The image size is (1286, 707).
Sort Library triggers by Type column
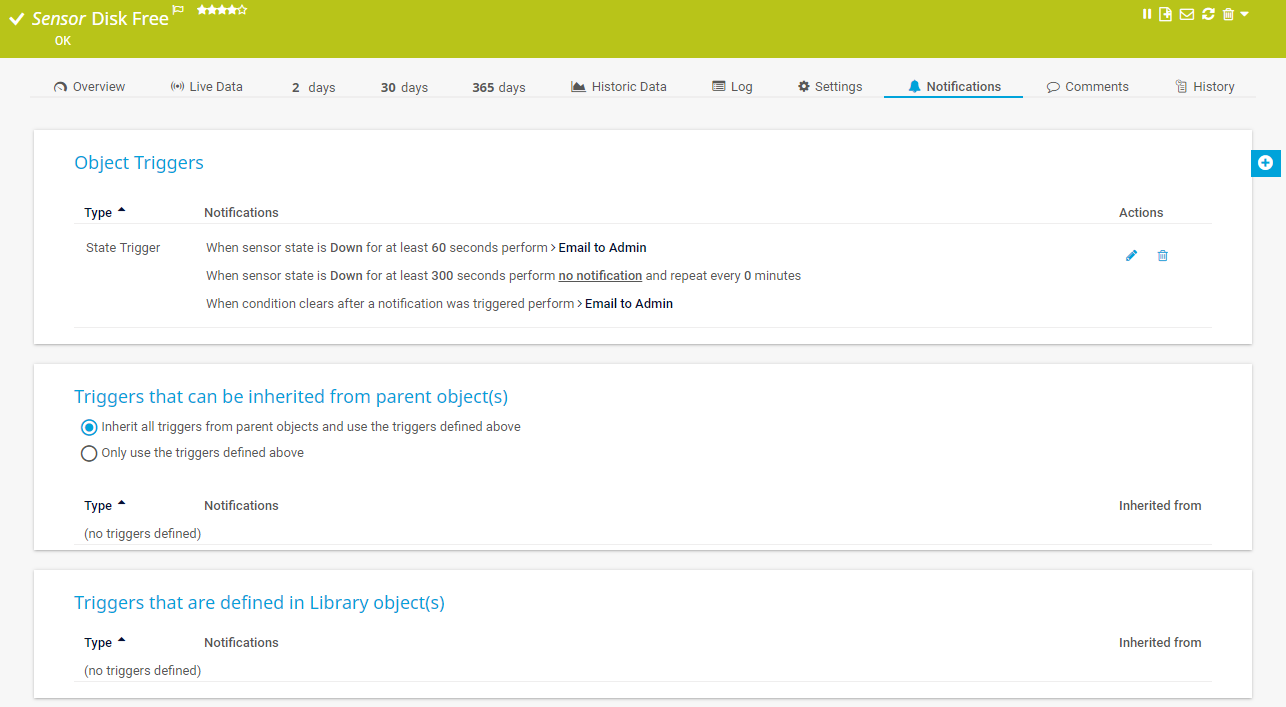(98, 643)
